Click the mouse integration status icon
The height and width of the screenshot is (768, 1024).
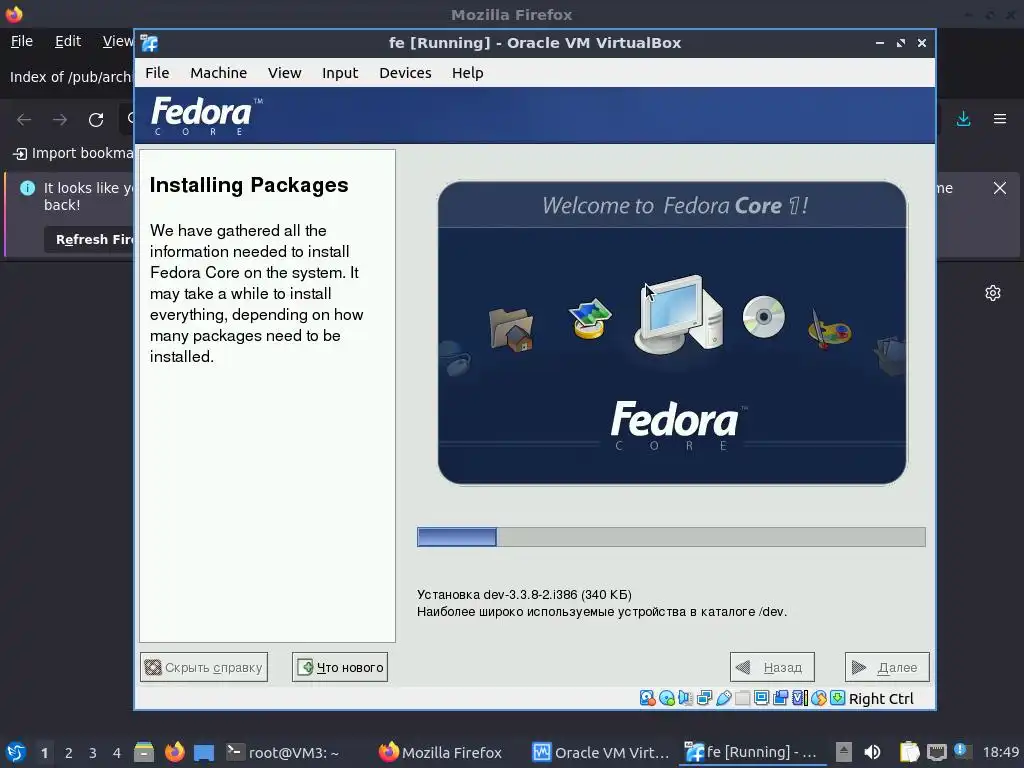coord(818,698)
